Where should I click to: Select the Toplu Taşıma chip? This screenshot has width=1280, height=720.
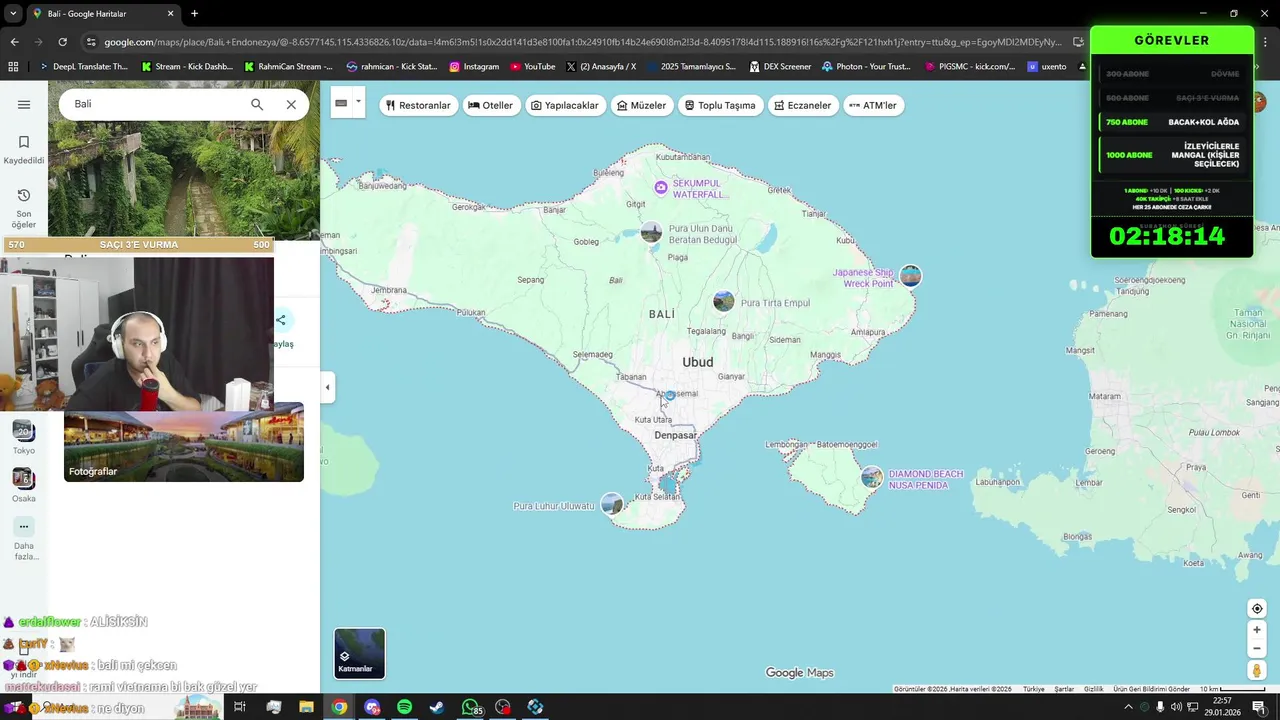[720, 105]
